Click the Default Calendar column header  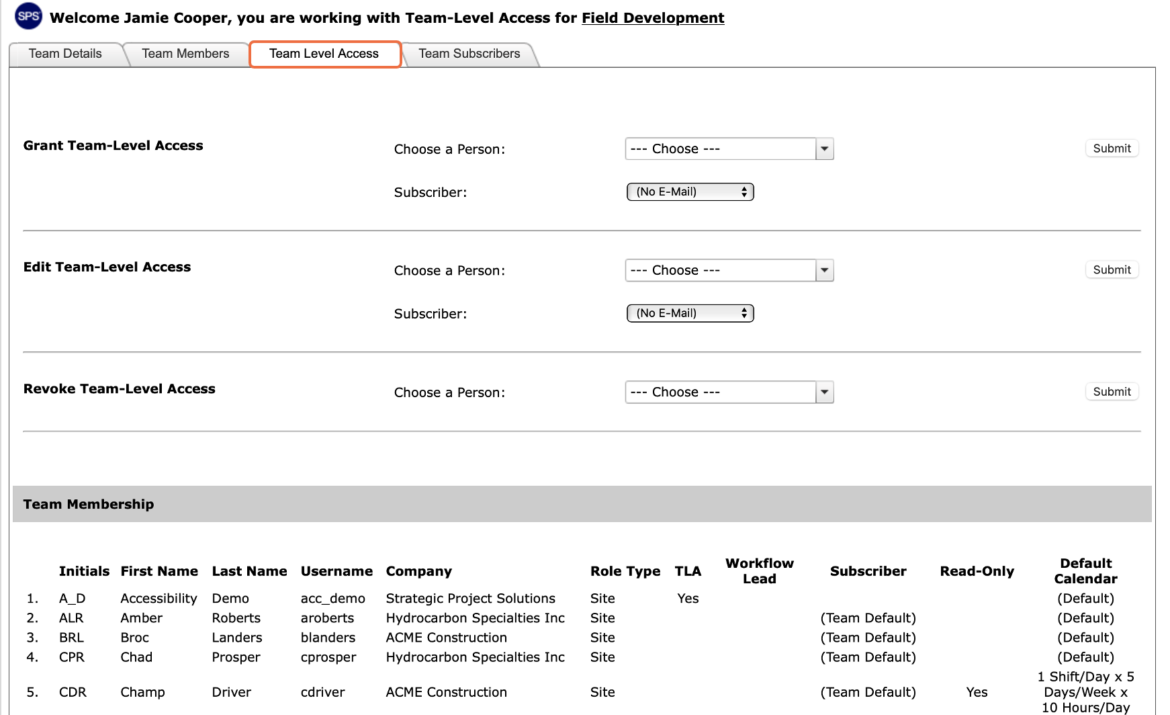click(1086, 571)
